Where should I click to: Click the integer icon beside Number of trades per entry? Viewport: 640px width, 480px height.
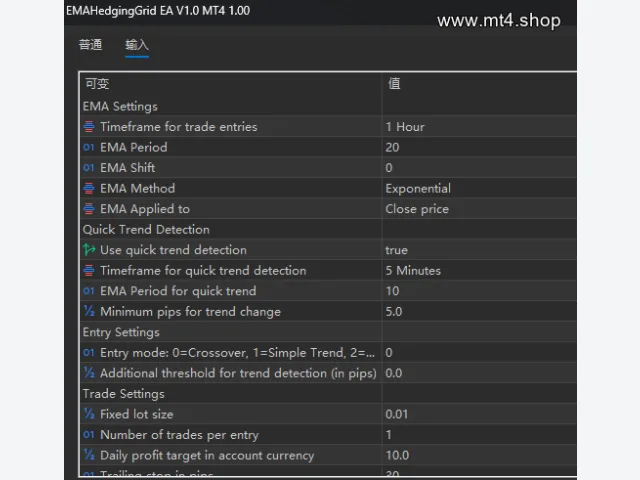89,435
